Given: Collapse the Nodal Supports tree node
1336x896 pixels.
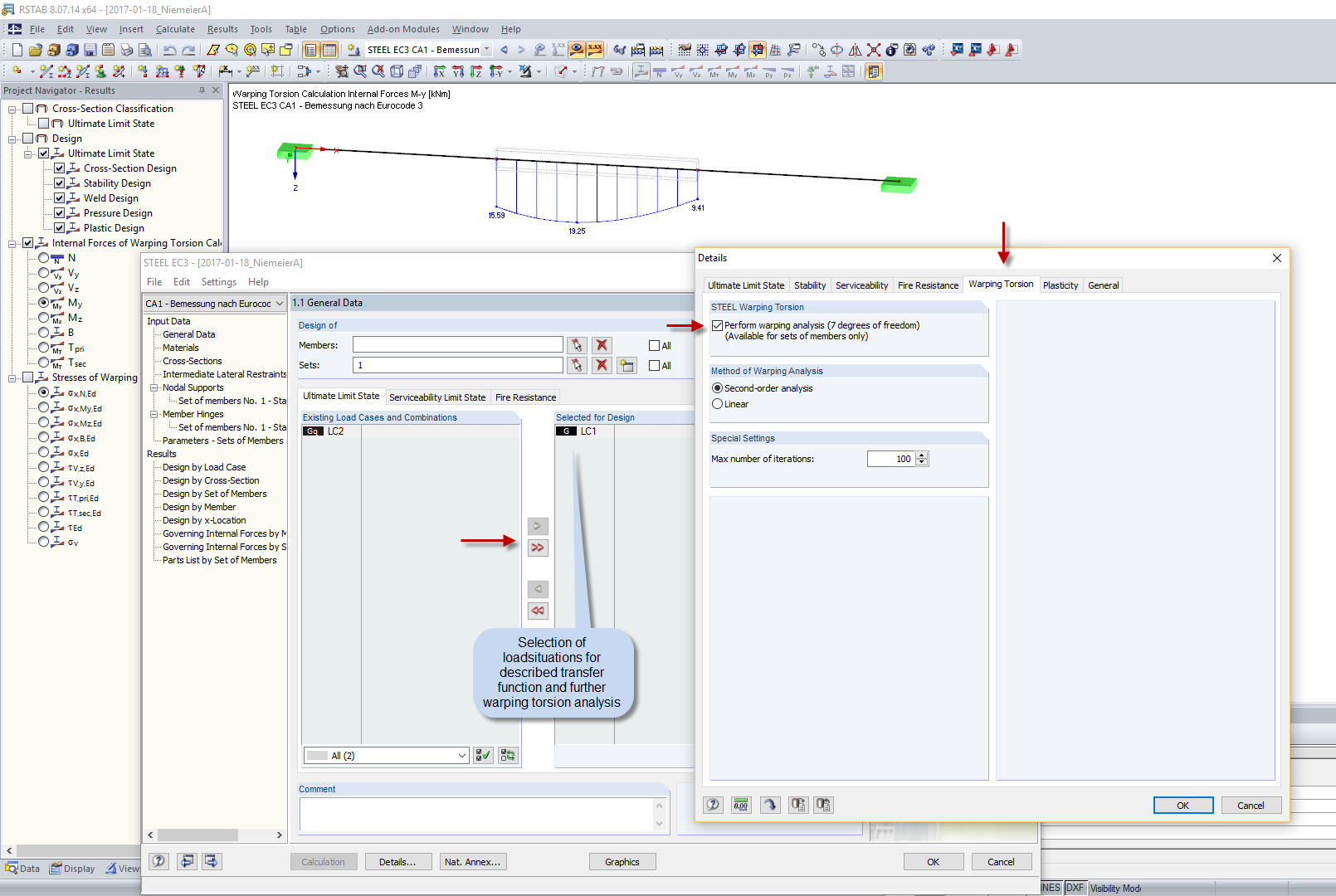Looking at the screenshot, I should point(154,387).
